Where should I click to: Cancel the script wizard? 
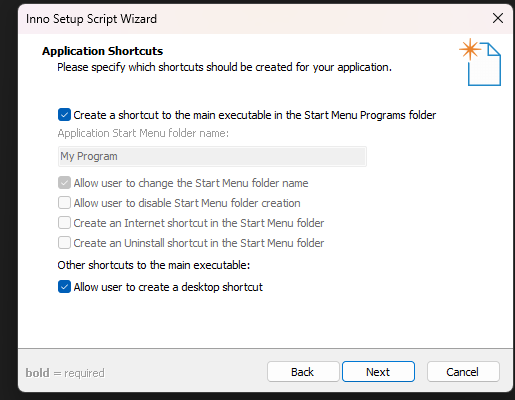[x=463, y=372]
